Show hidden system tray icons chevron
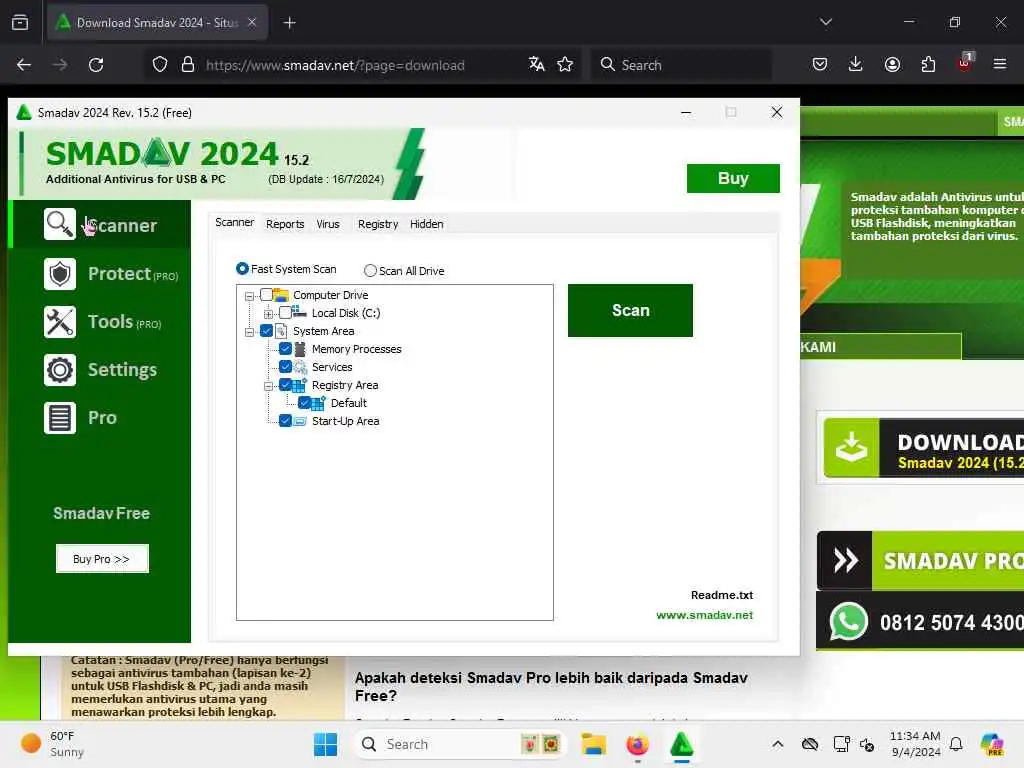Viewport: 1024px width, 768px height. pos(777,744)
